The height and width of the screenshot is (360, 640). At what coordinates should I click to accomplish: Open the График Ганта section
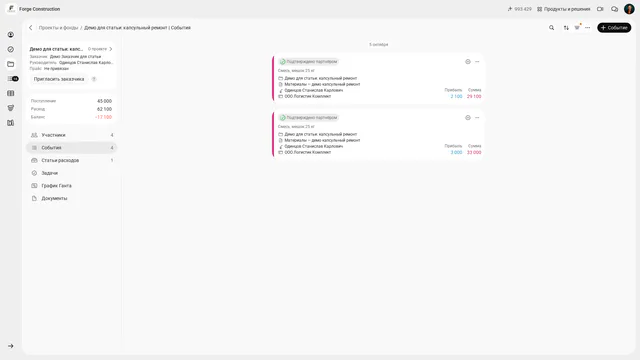tap(72, 186)
